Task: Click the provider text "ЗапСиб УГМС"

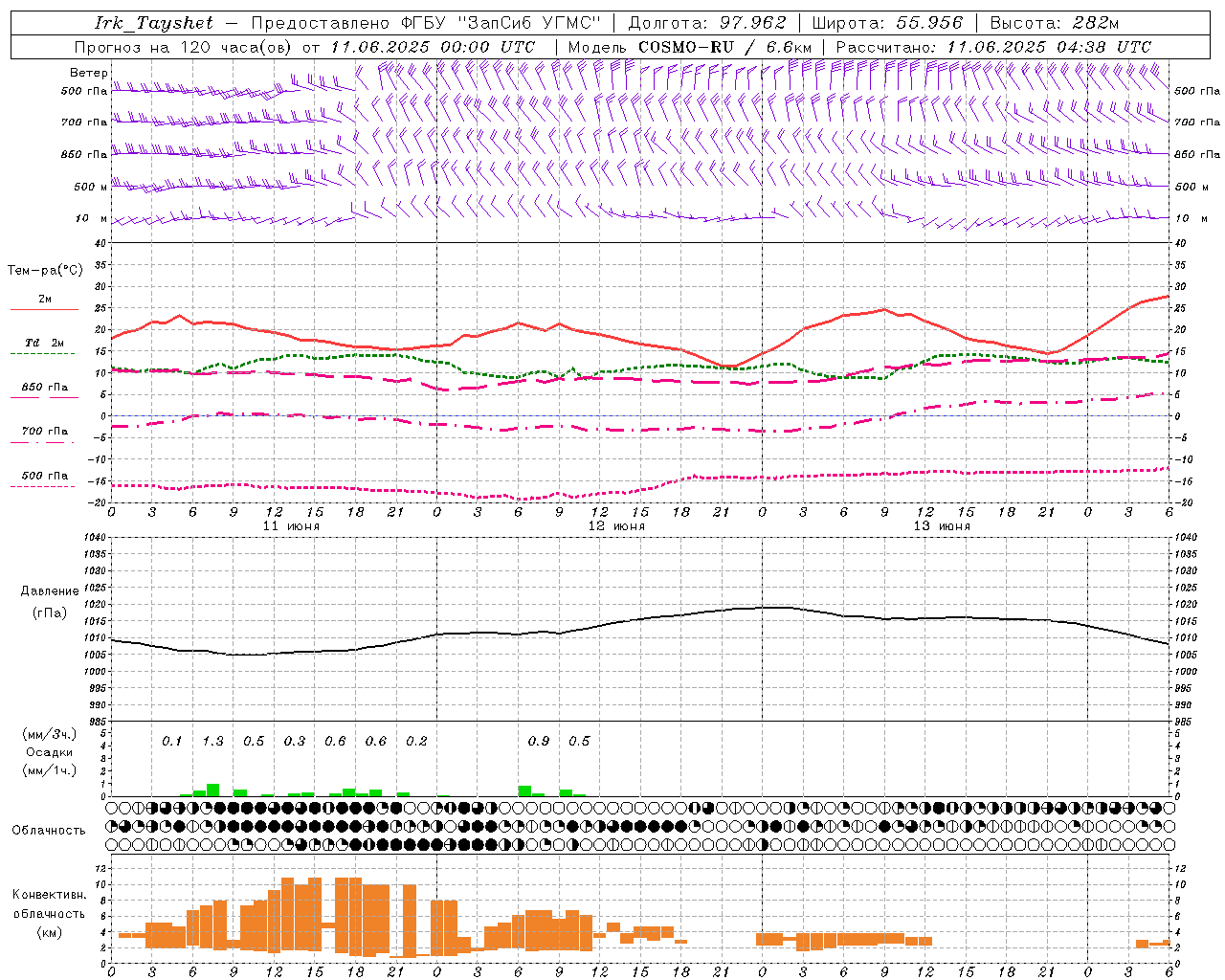Action: click(x=531, y=23)
